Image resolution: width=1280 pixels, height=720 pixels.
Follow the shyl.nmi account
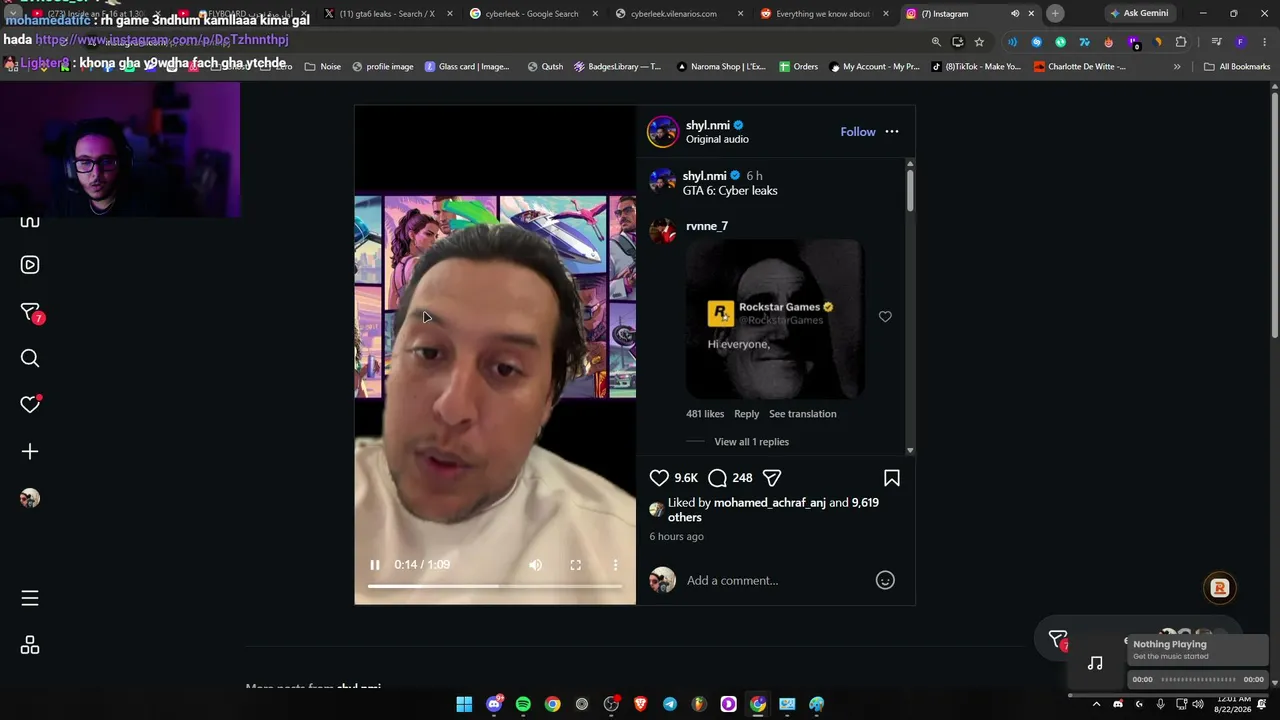[858, 132]
